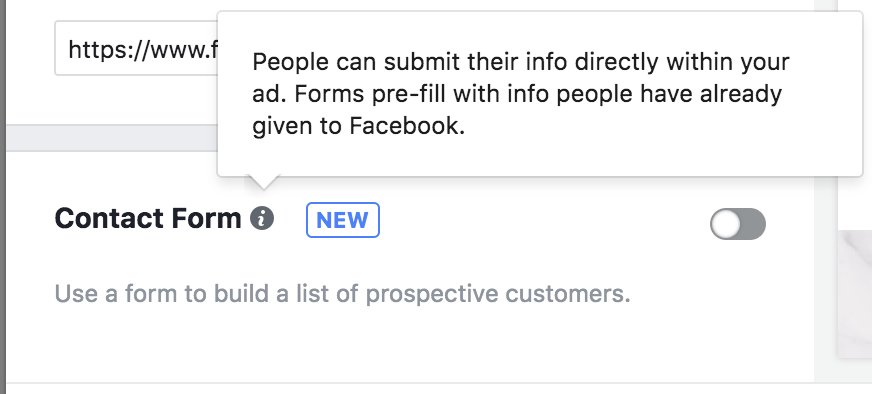The width and height of the screenshot is (872, 394).
Task: Click the dark window edge on the left
Action: click(3, 197)
